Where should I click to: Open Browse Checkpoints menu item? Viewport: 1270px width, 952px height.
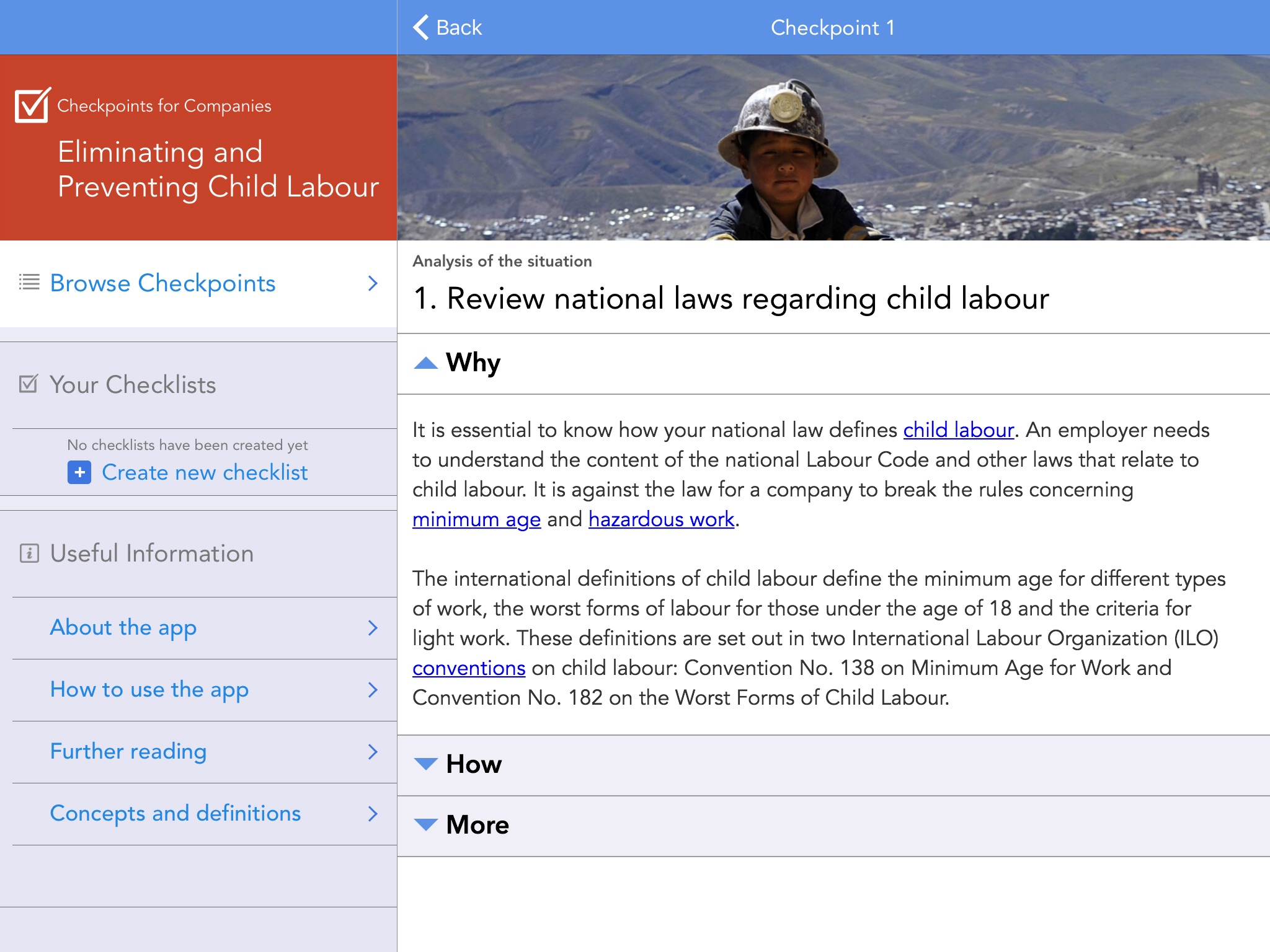tap(162, 283)
